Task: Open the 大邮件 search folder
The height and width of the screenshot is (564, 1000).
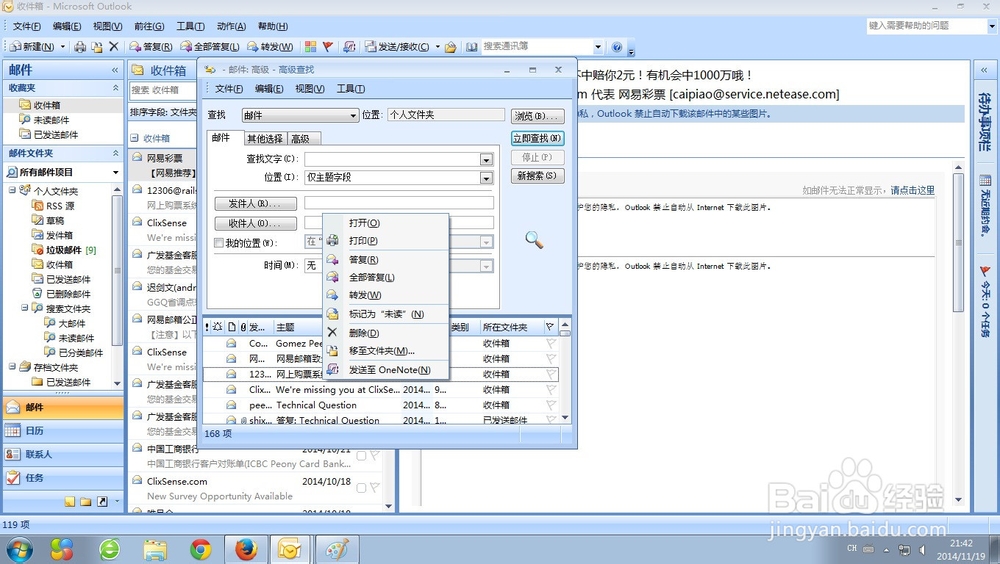Action: click(x=65, y=323)
